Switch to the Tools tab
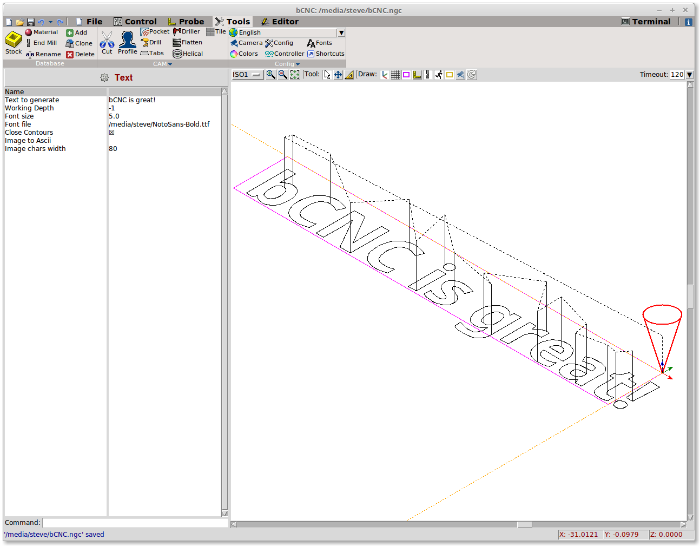 coord(233,21)
